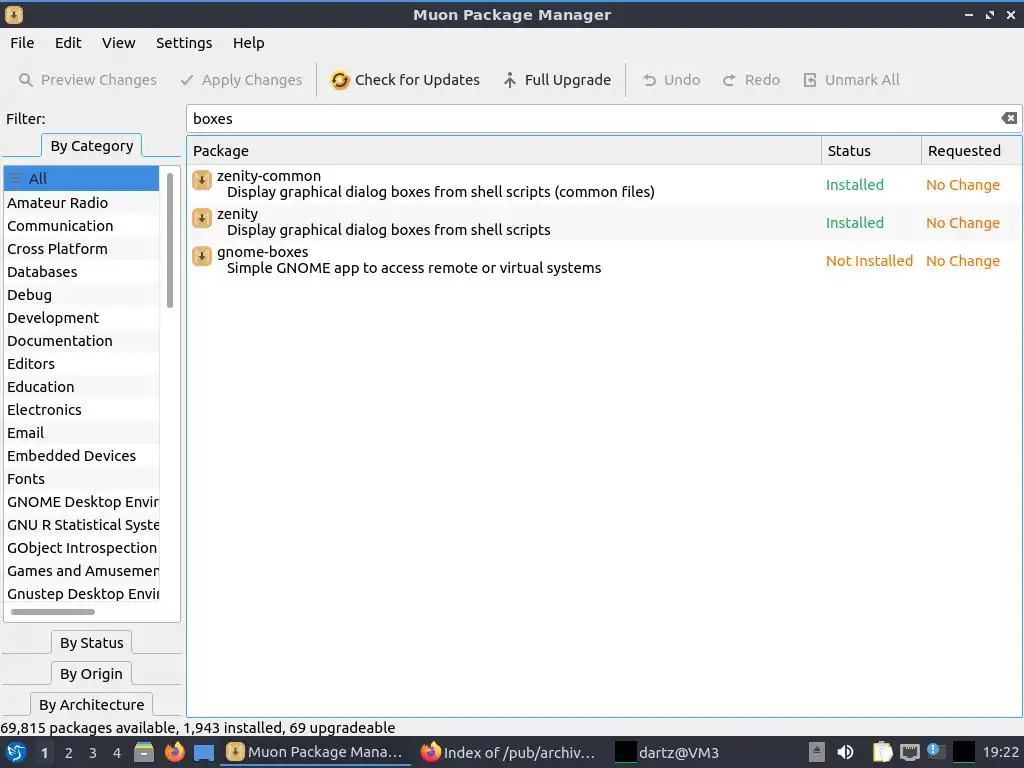
Task: Open the View menu
Action: (118, 43)
